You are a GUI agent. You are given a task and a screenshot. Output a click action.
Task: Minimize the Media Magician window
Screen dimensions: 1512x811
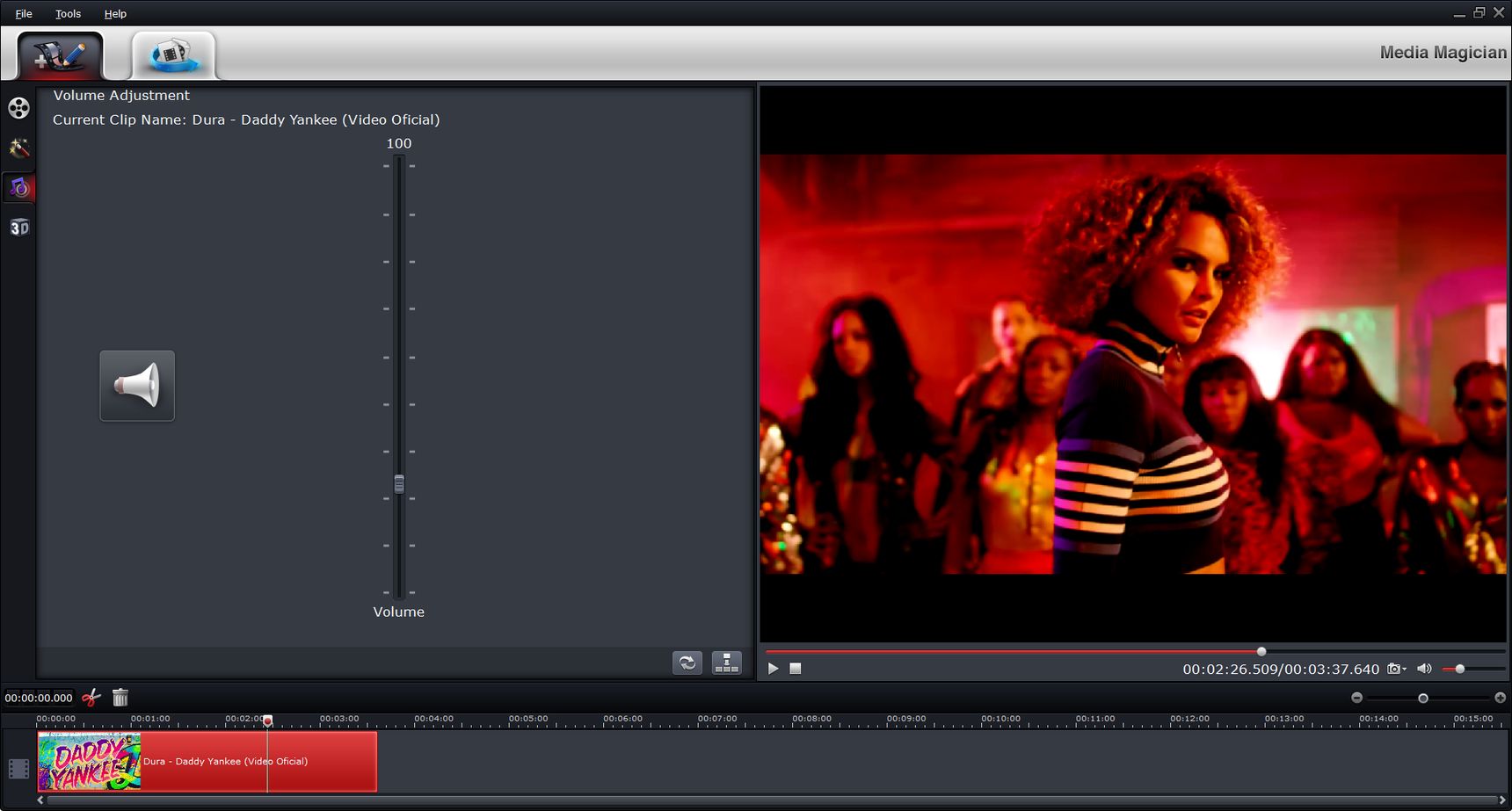pos(1459,13)
